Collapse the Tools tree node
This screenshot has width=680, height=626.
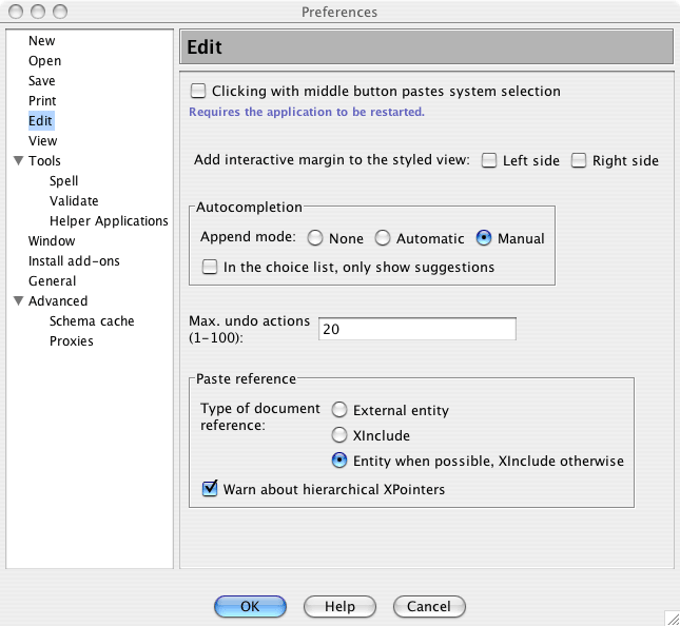click(18, 161)
